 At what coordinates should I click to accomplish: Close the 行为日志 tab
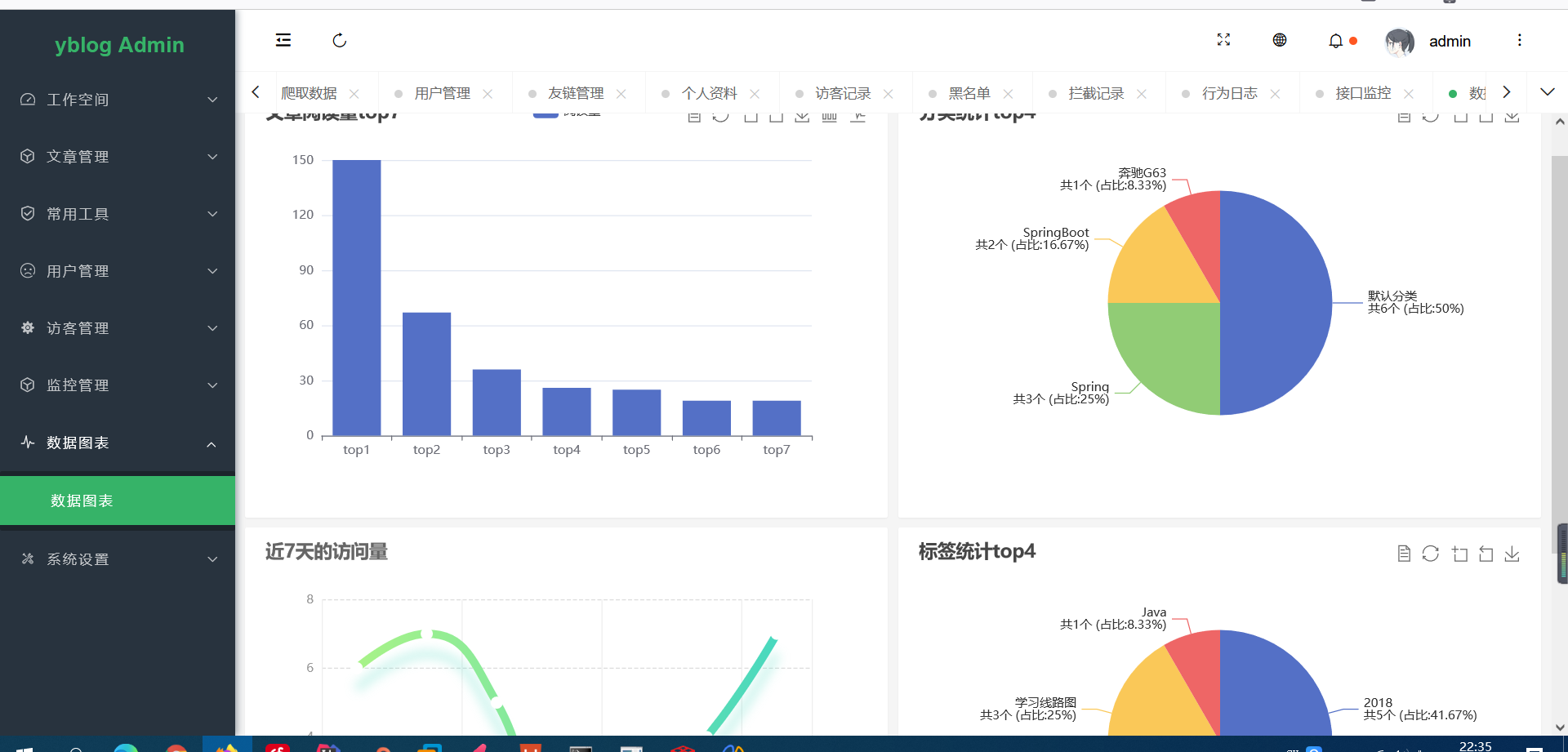pyautogui.click(x=1275, y=94)
